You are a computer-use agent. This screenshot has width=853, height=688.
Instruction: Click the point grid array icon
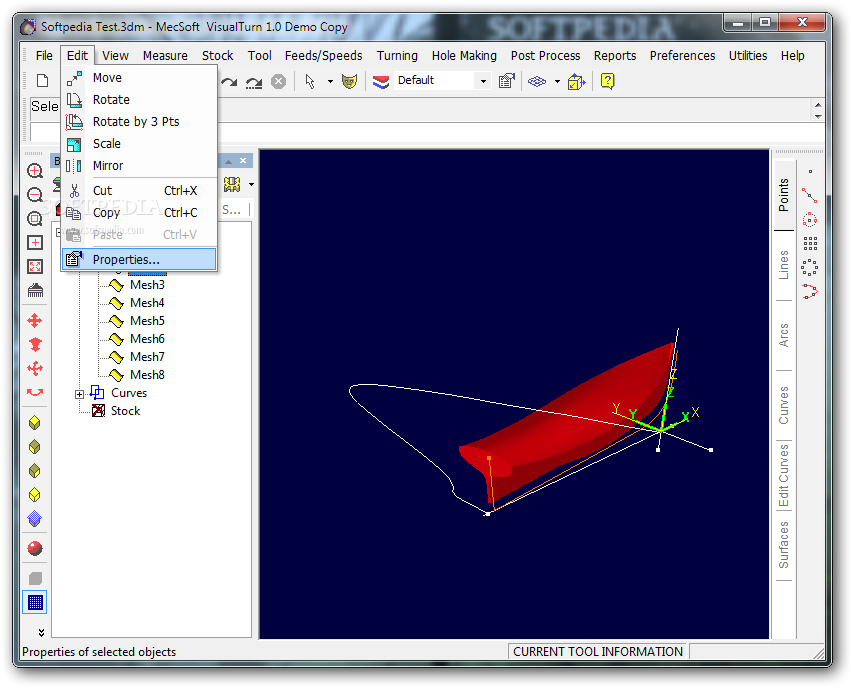click(810, 243)
